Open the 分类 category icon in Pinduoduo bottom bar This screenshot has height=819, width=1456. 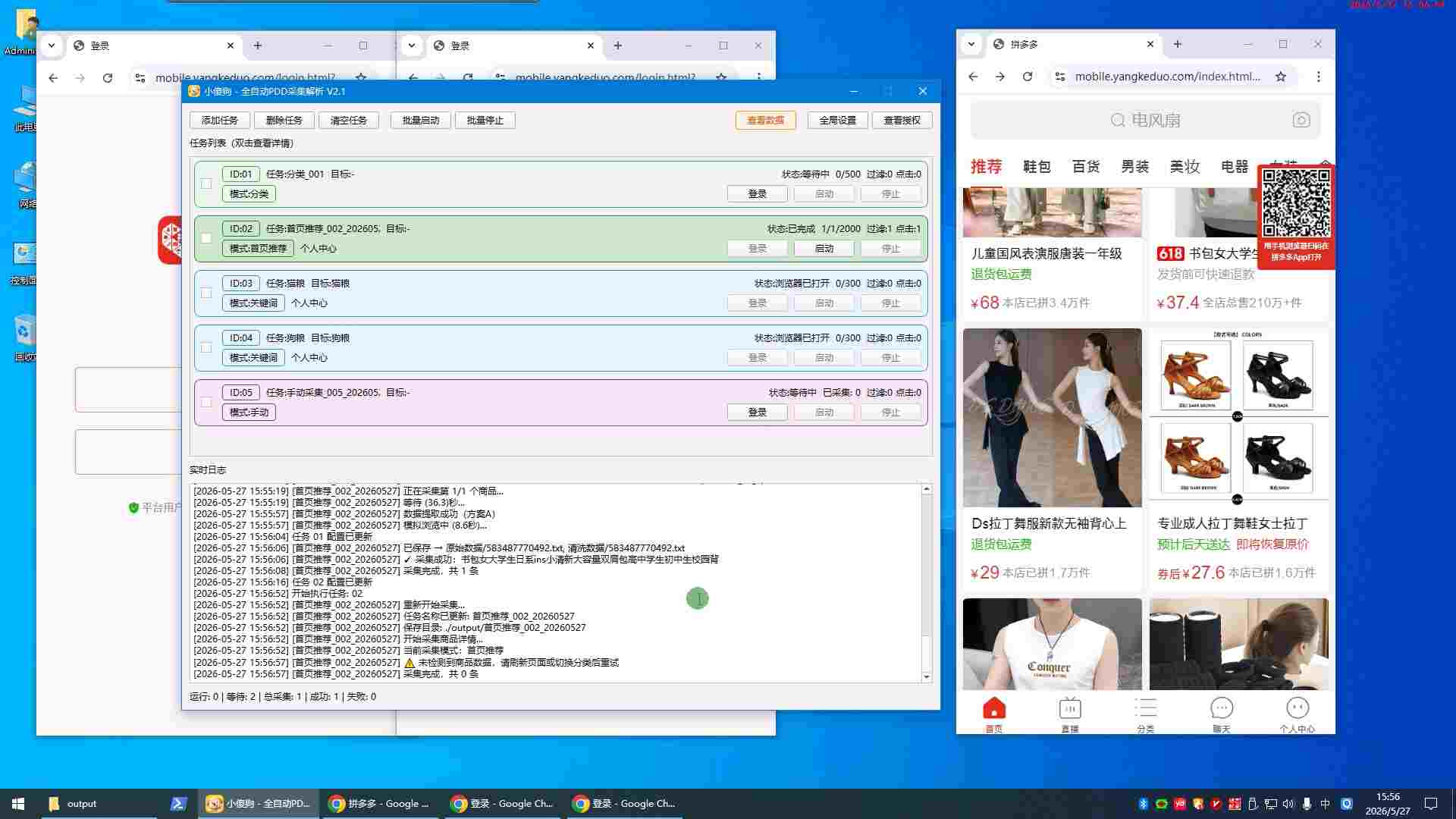(1145, 714)
